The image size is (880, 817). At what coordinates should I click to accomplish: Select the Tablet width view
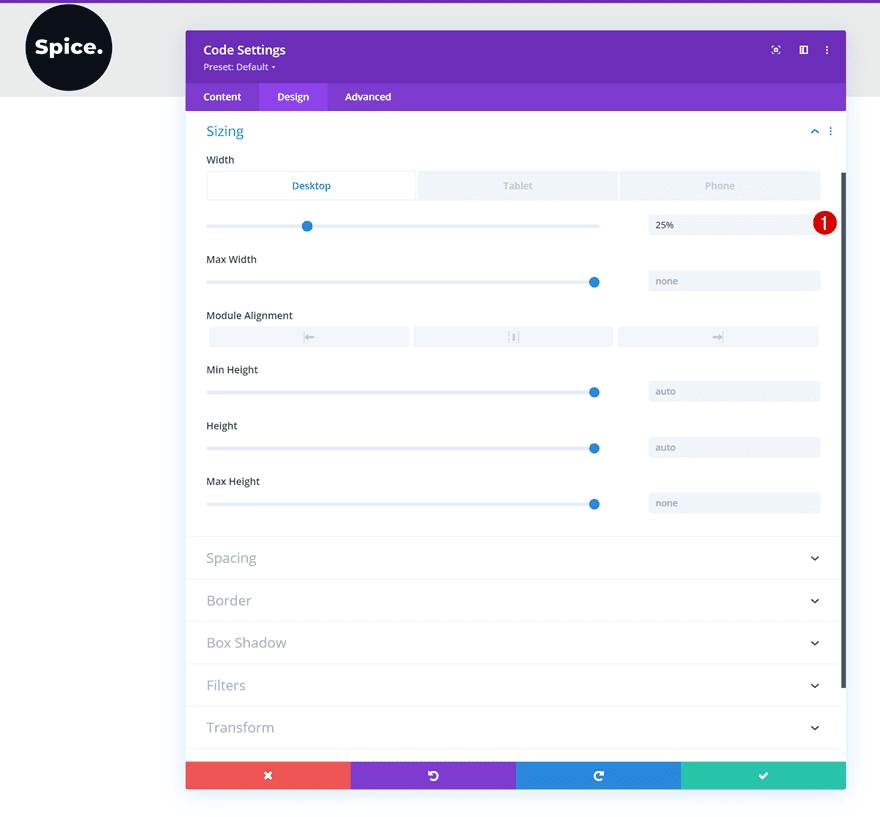pos(518,186)
